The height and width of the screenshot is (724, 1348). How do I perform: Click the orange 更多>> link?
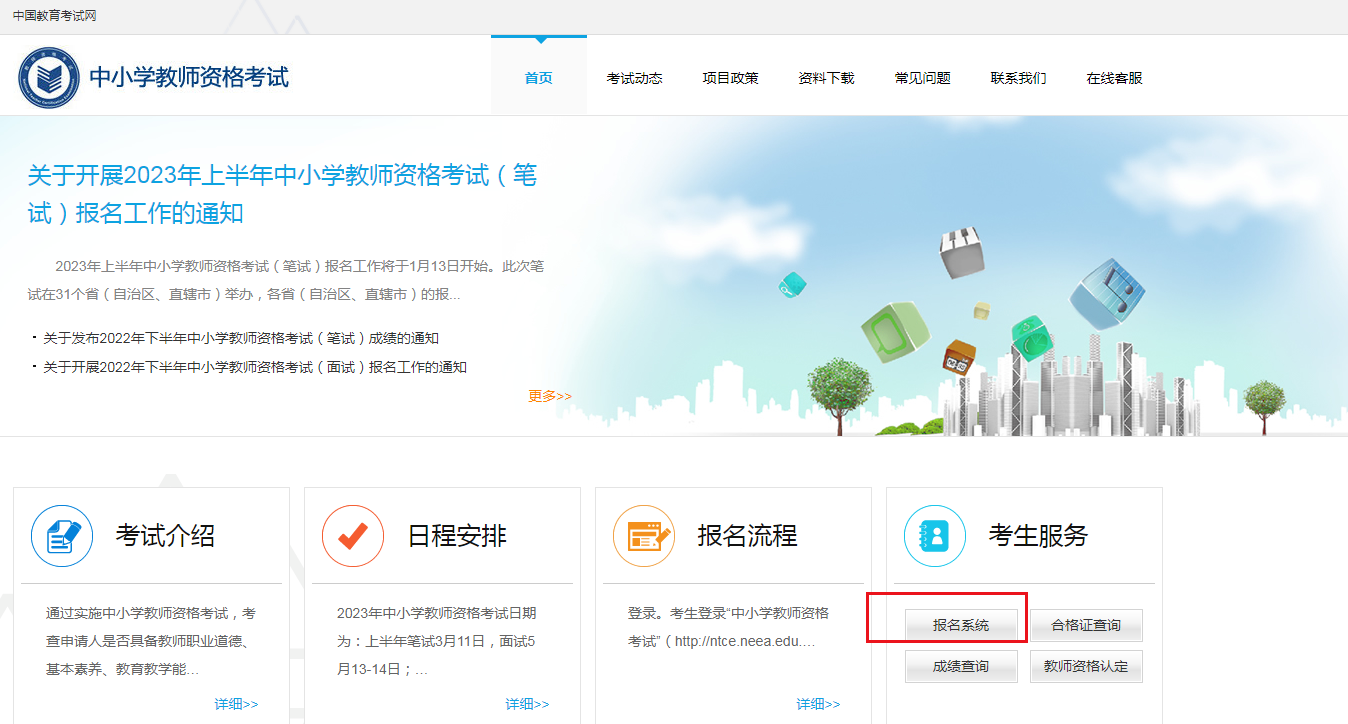[x=550, y=396]
